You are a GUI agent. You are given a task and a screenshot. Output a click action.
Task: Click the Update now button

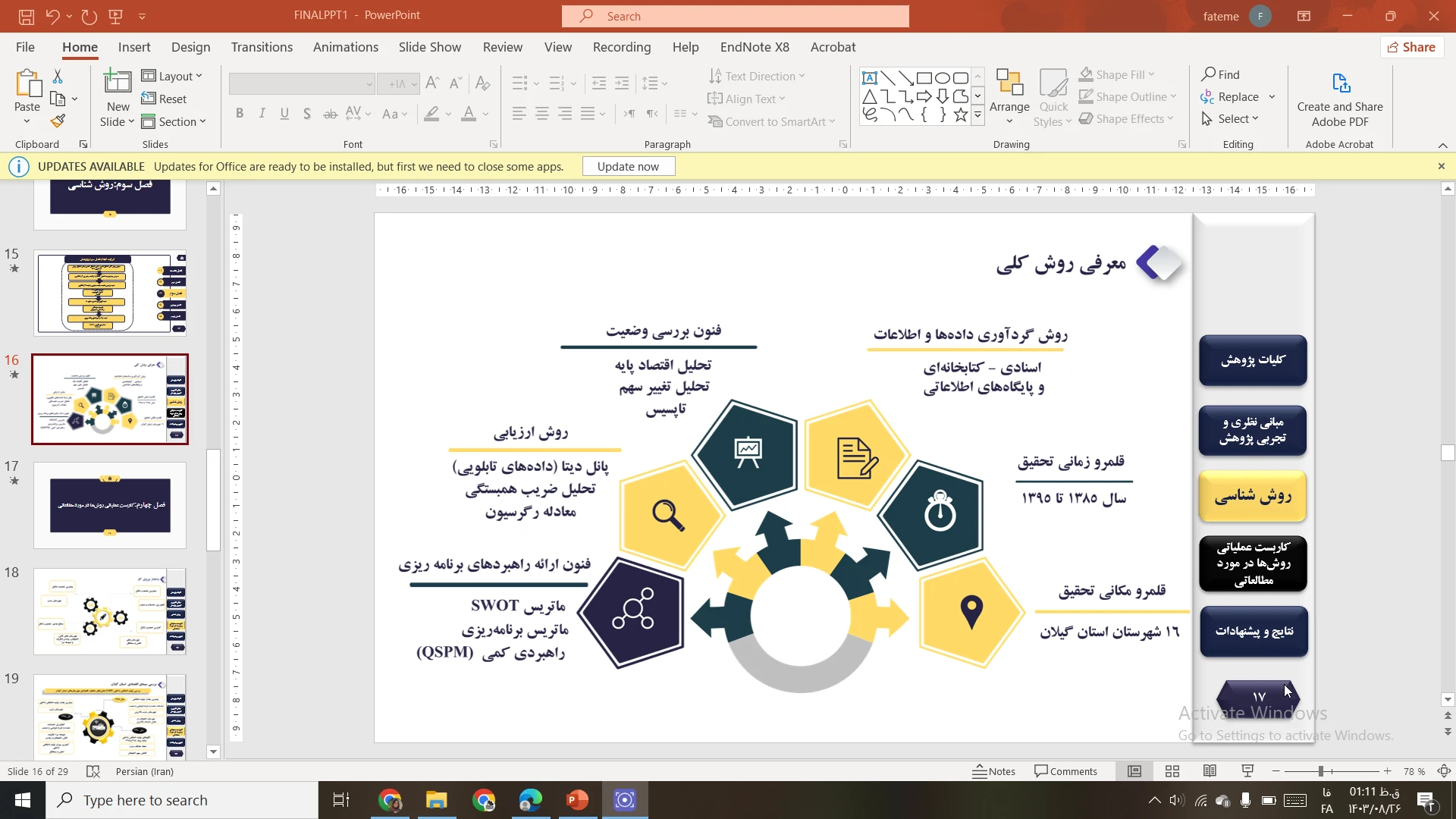628,166
